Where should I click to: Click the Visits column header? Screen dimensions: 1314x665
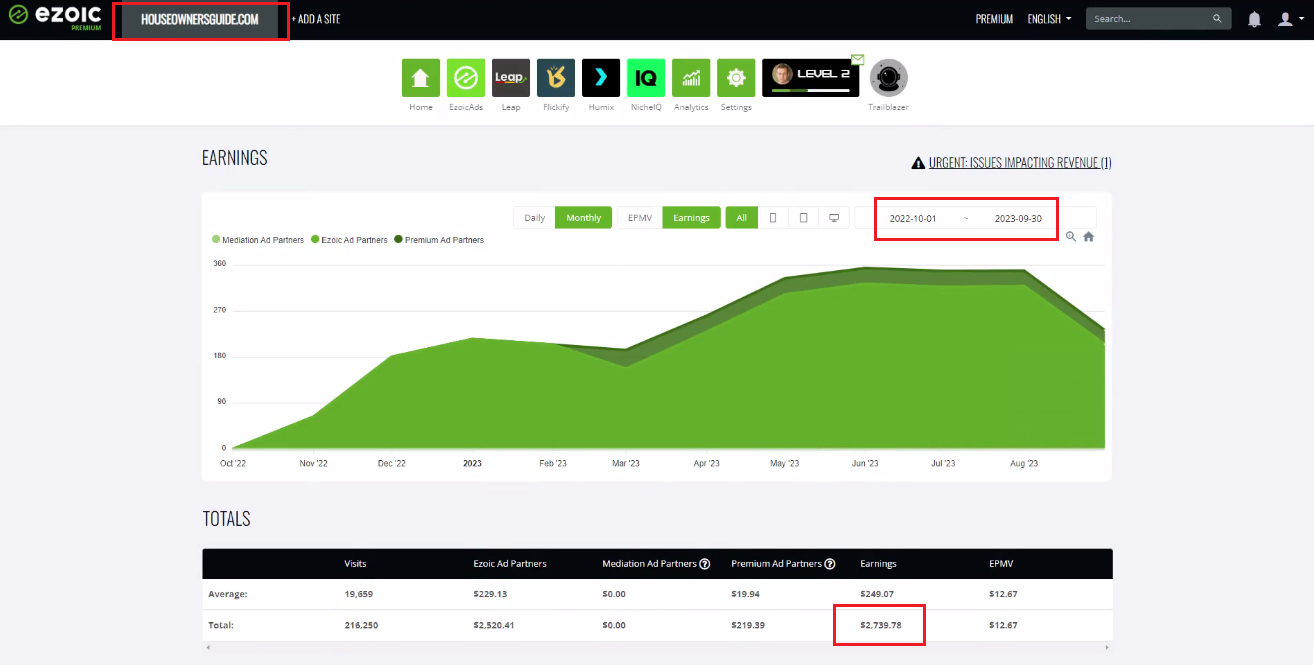(355, 564)
